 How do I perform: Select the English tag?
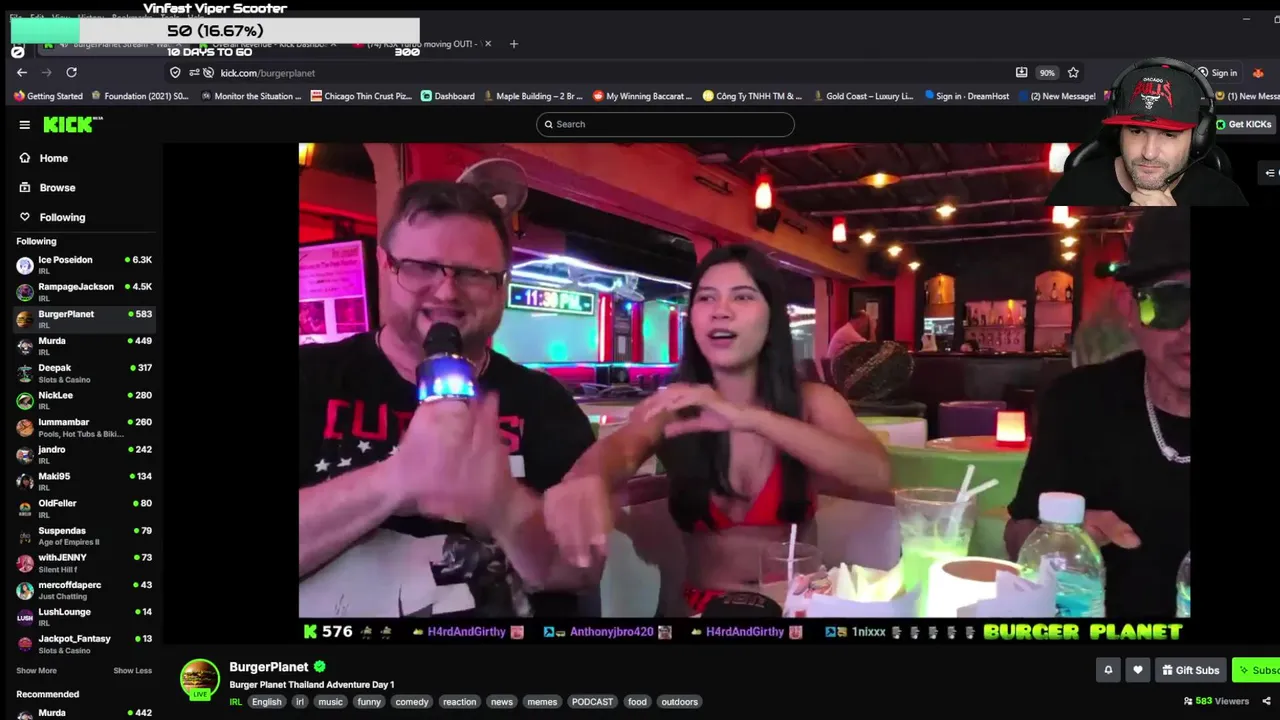tap(266, 702)
